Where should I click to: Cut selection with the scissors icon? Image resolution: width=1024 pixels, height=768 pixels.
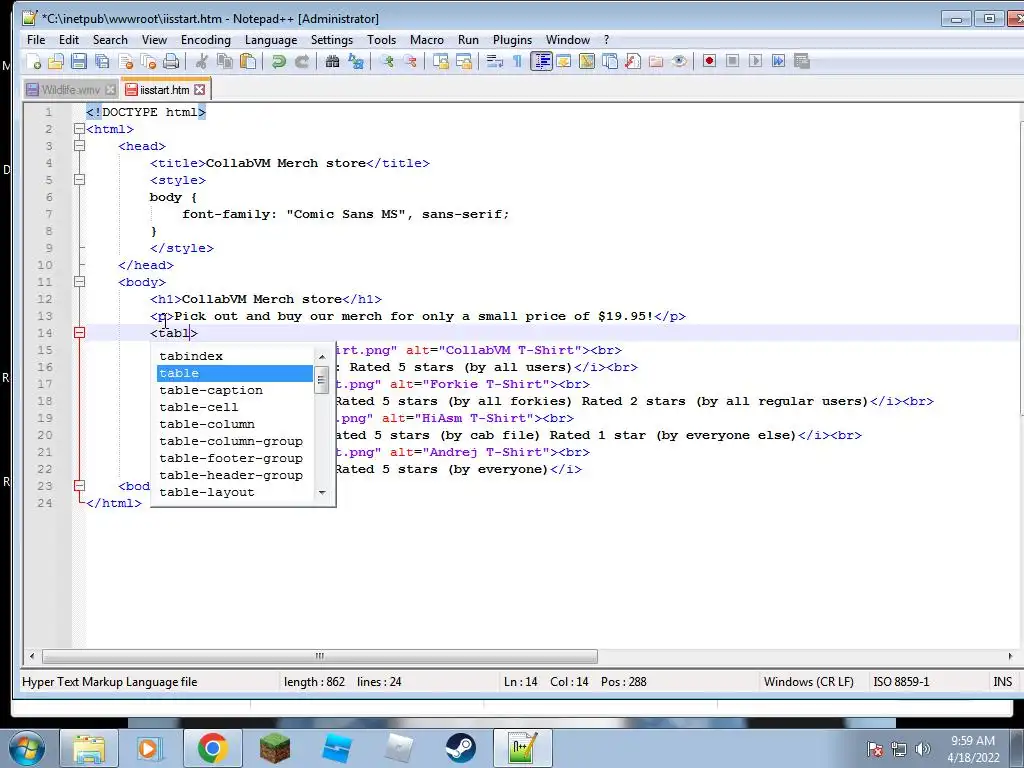tap(202, 61)
